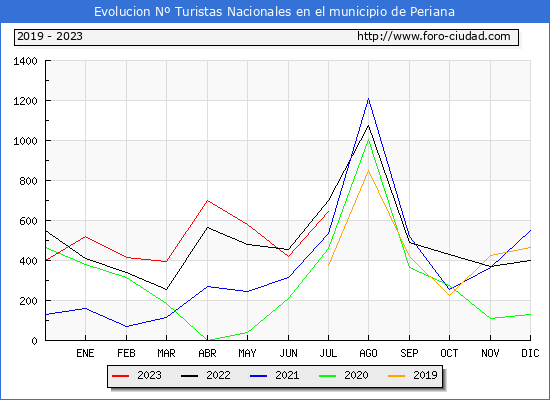Image resolution: width=550 pixels, height=400 pixels.
Task: Click the 1400 y-axis label
Action: click(25, 61)
